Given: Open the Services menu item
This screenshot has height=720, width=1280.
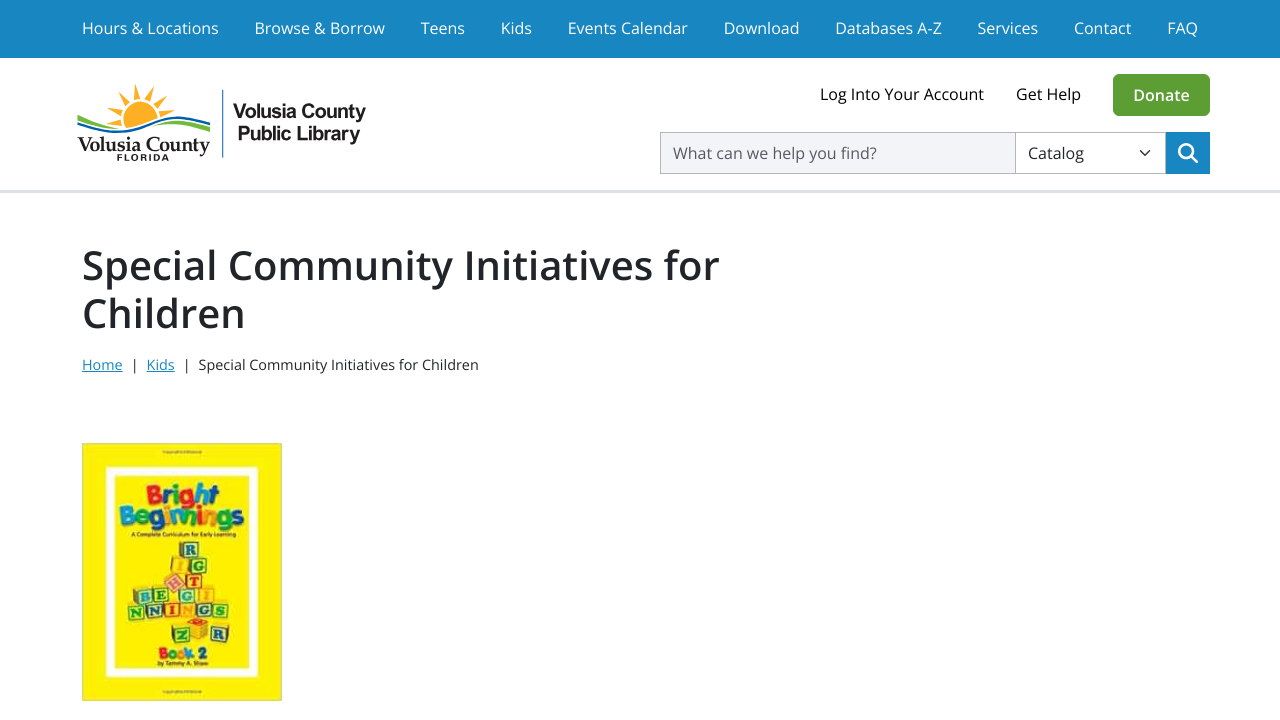Looking at the screenshot, I should pyautogui.click(x=1006, y=27).
